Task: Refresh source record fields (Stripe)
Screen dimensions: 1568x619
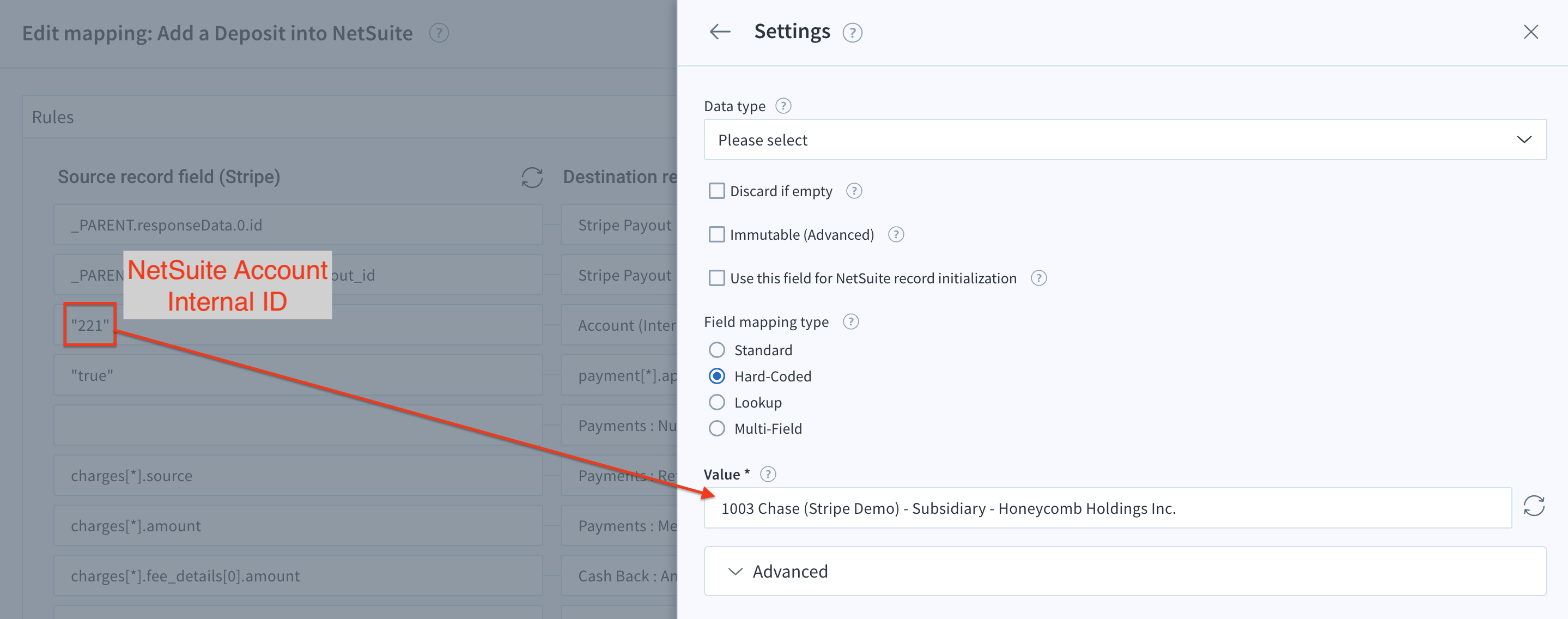Action: coord(532,178)
